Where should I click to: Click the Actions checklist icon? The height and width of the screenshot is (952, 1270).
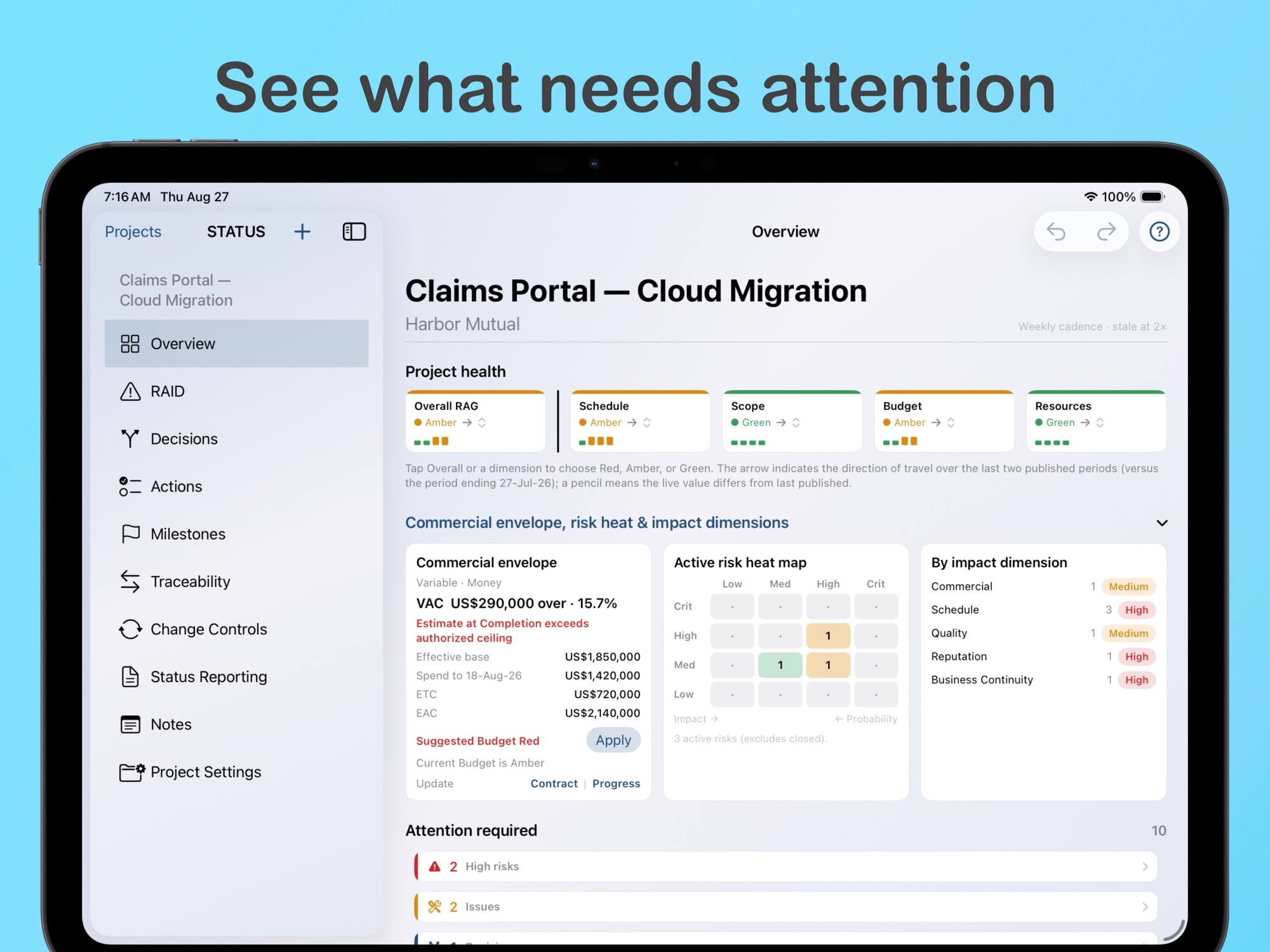point(130,487)
